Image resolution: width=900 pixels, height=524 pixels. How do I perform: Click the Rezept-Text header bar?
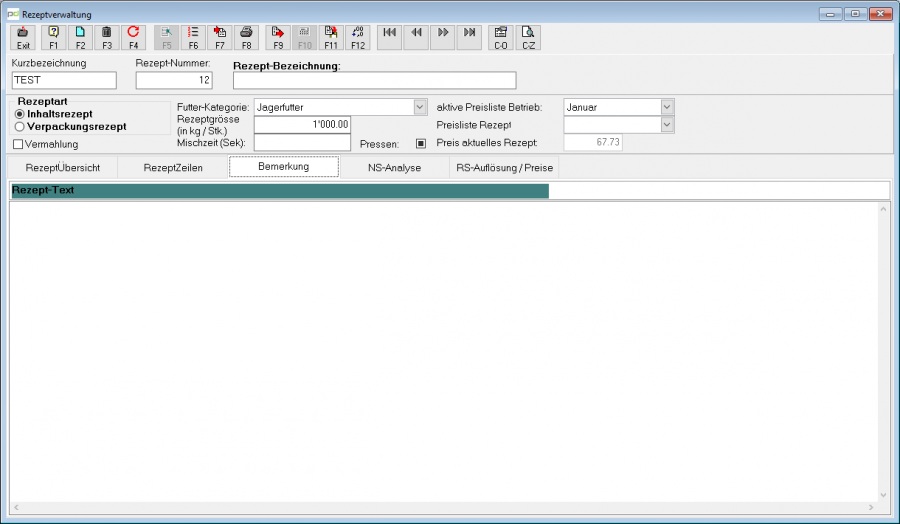pos(280,191)
